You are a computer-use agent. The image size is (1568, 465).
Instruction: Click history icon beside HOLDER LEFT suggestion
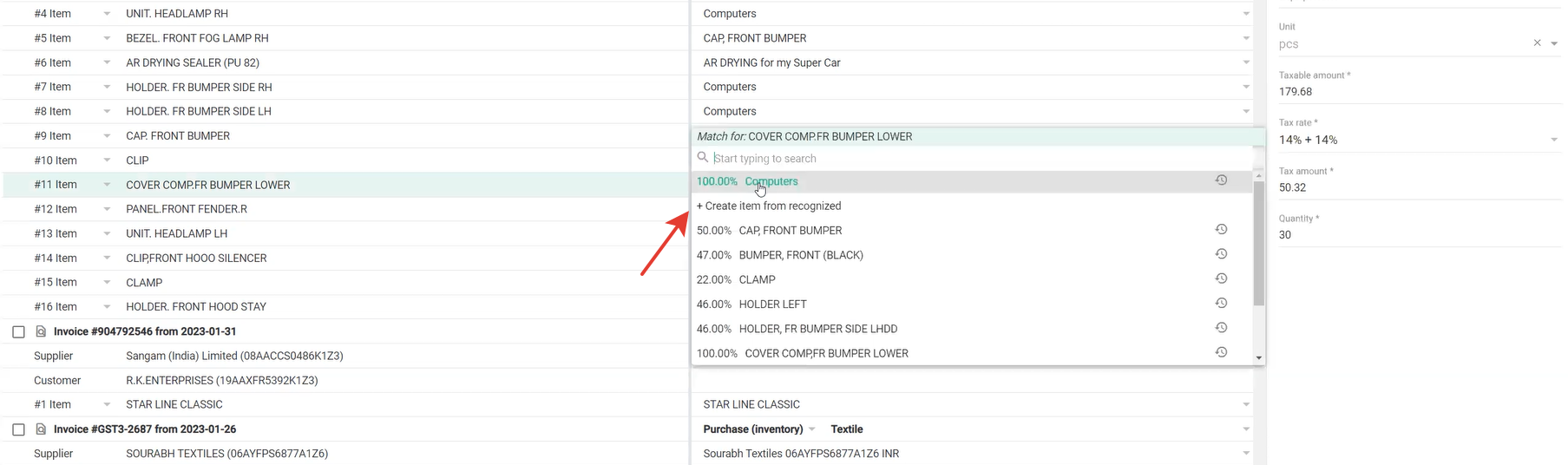[x=1220, y=304]
